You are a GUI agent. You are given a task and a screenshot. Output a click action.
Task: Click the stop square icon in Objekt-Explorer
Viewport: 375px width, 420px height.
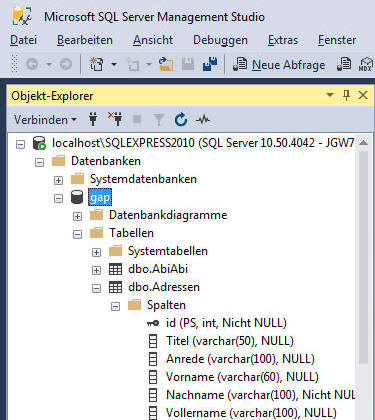tap(137, 119)
